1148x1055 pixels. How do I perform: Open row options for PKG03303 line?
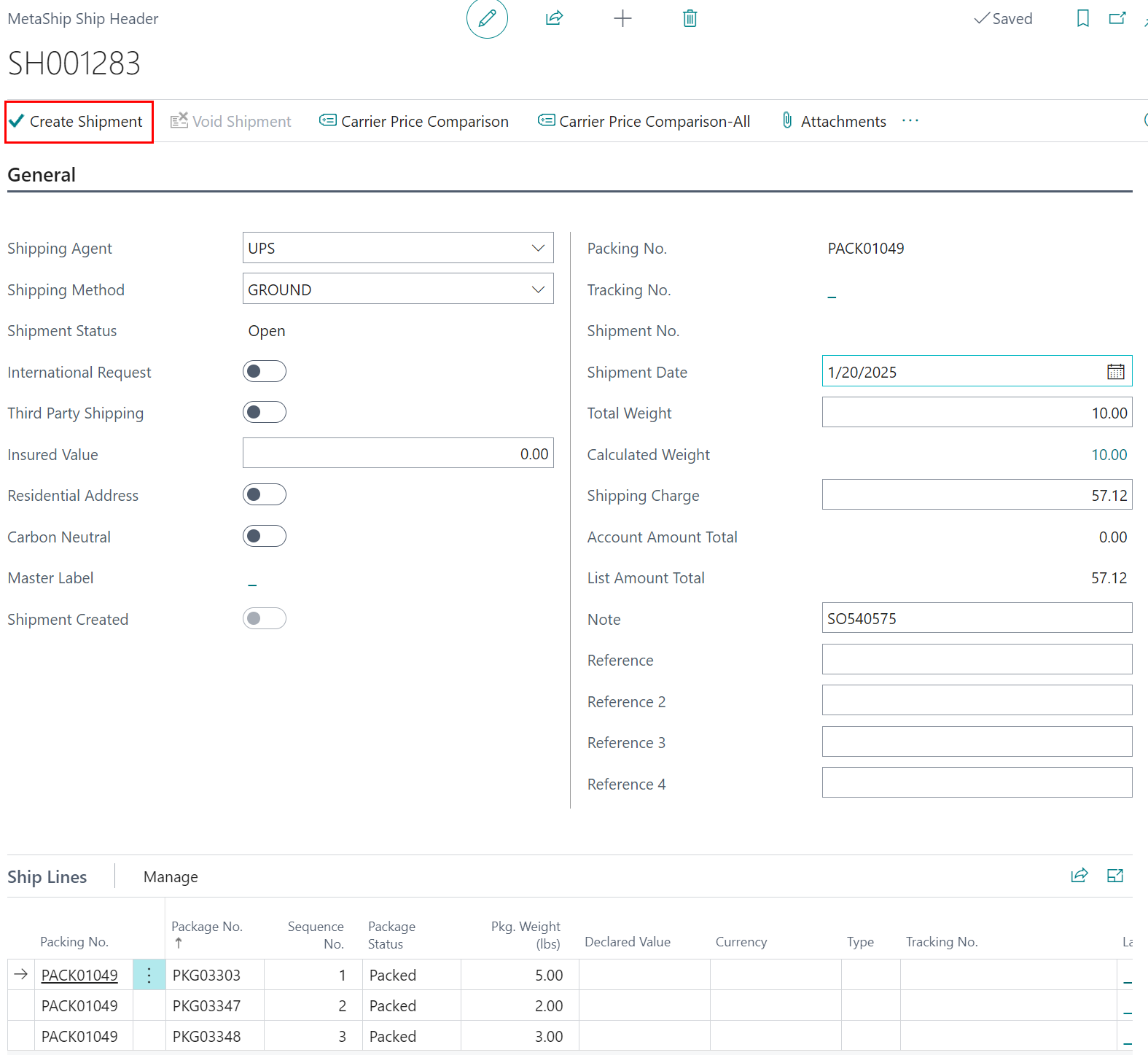(149, 975)
